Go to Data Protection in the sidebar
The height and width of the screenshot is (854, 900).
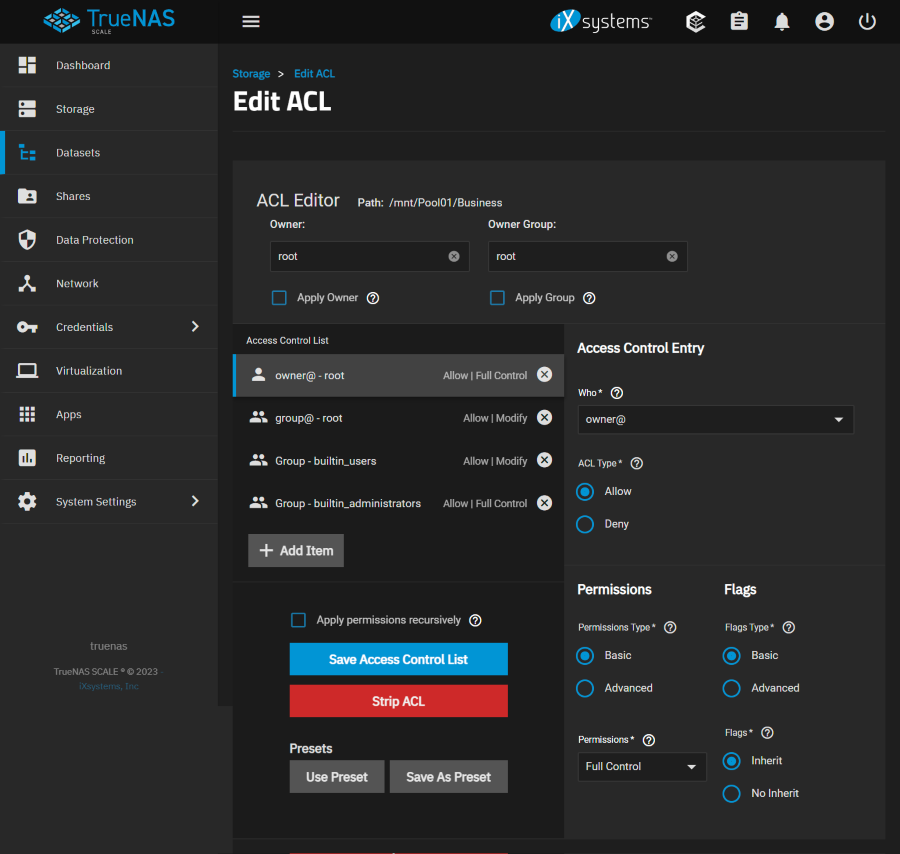click(94, 240)
